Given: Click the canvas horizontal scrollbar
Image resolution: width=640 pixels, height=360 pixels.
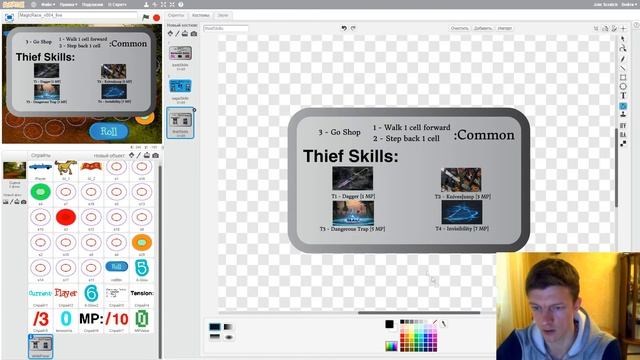Looking at the screenshot, I should [419, 313].
